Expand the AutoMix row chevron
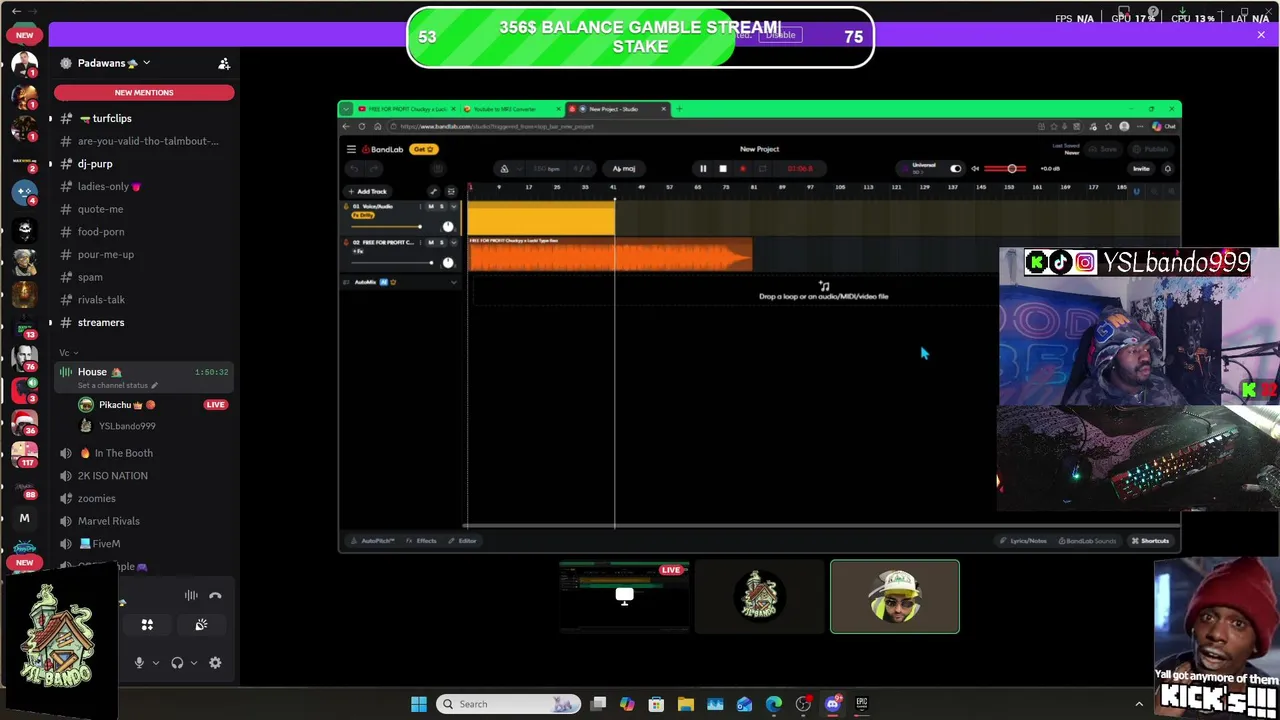The height and width of the screenshot is (720, 1280). coord(454,283)
